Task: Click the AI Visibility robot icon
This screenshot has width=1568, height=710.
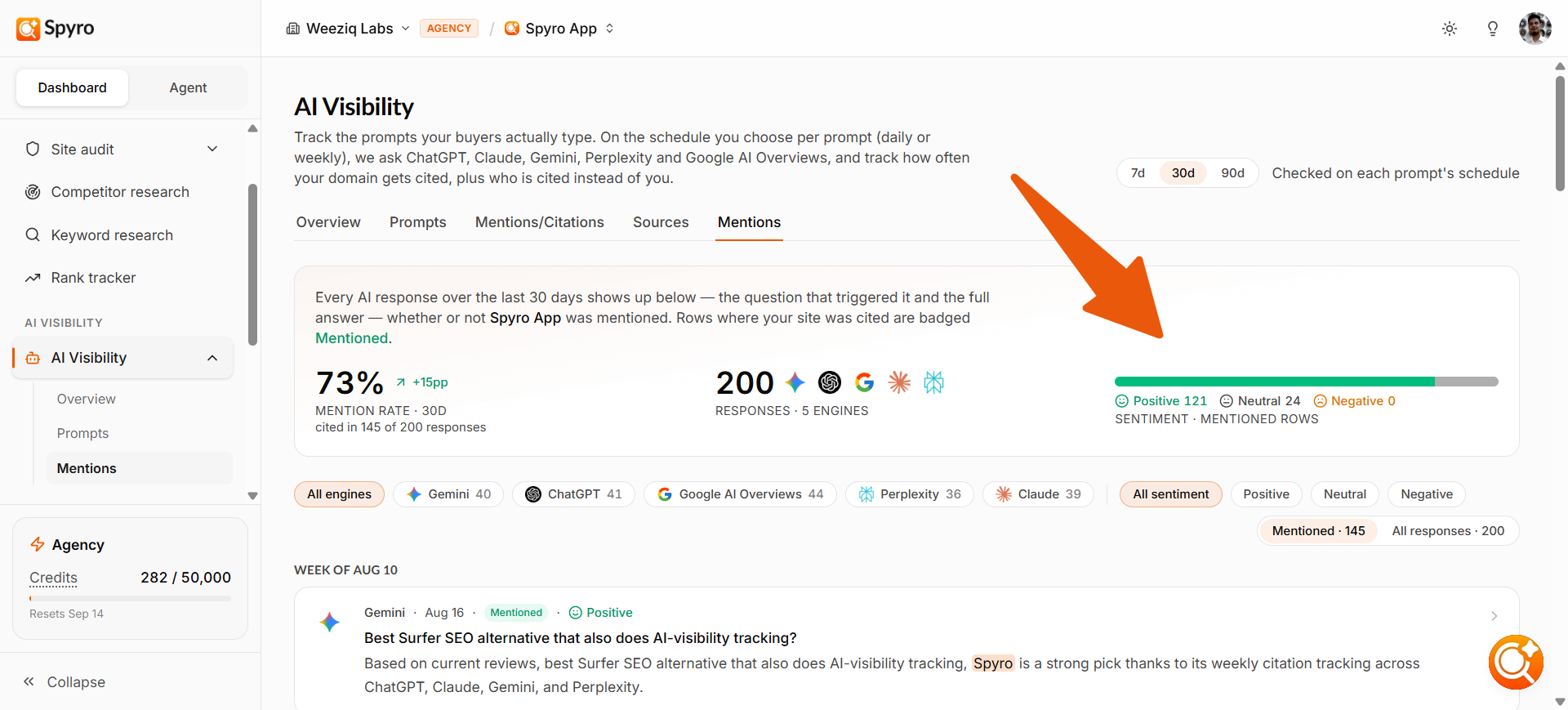Action: click(33, 358)
